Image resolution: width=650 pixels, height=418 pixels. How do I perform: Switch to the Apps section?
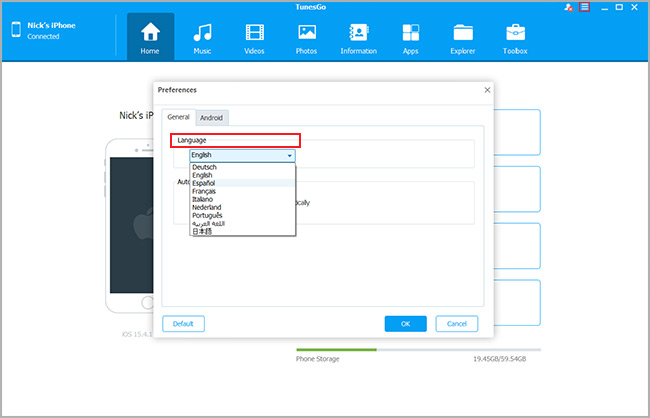[x=410, y=37]
